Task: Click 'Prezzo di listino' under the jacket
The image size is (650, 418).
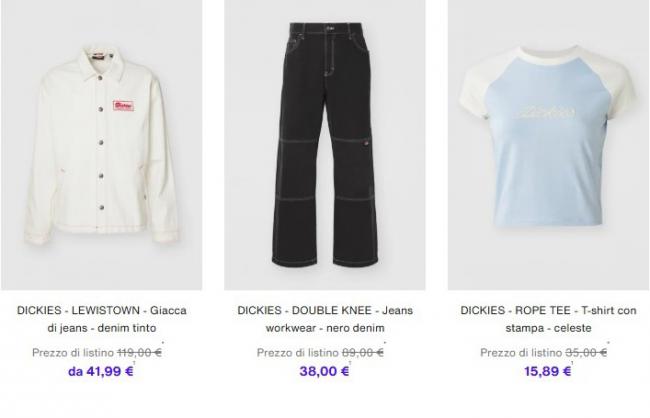Action: (73, 352)
